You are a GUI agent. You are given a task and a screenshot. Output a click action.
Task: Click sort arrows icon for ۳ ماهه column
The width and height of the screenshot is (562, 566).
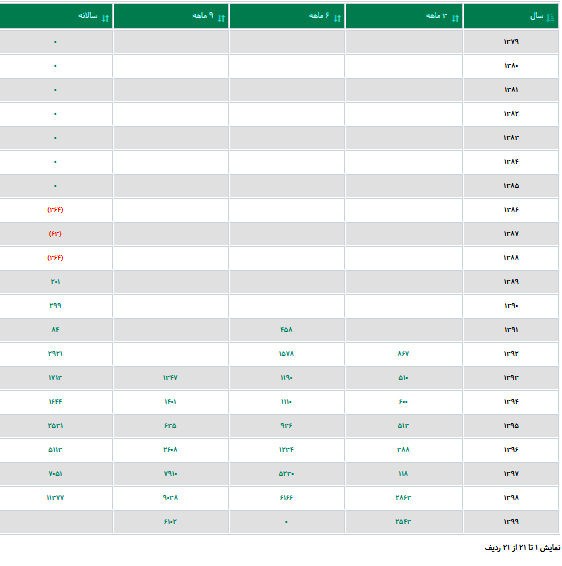coord(455,18)
